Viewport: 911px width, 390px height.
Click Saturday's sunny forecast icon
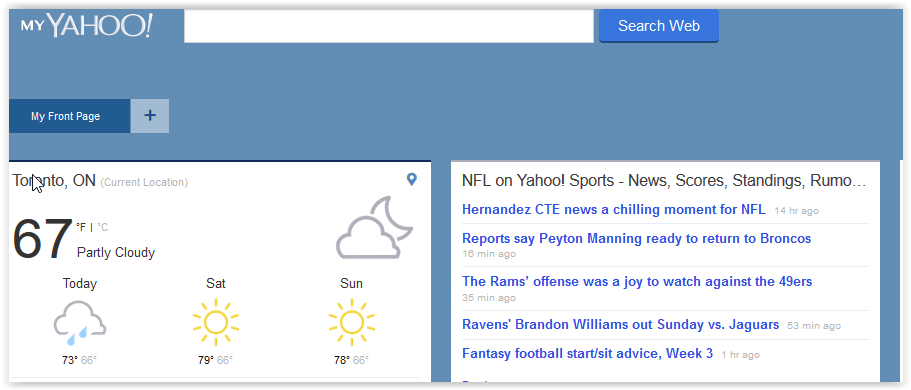pos(216,321)
